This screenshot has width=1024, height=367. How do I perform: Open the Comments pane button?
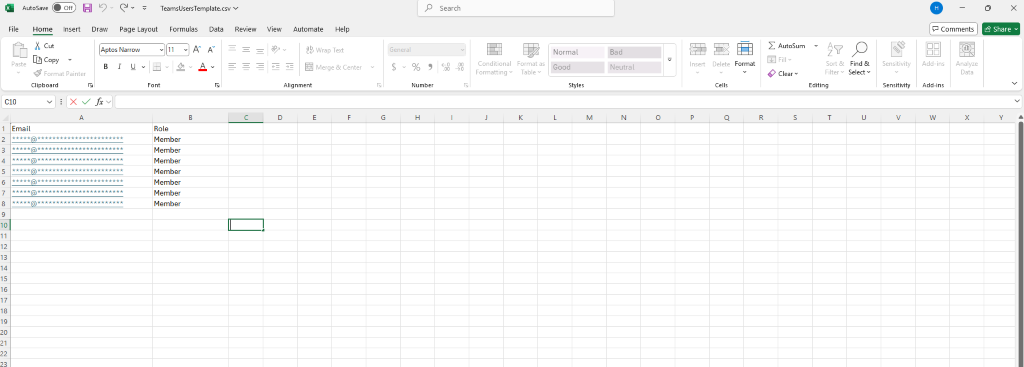tap(953, 29)
